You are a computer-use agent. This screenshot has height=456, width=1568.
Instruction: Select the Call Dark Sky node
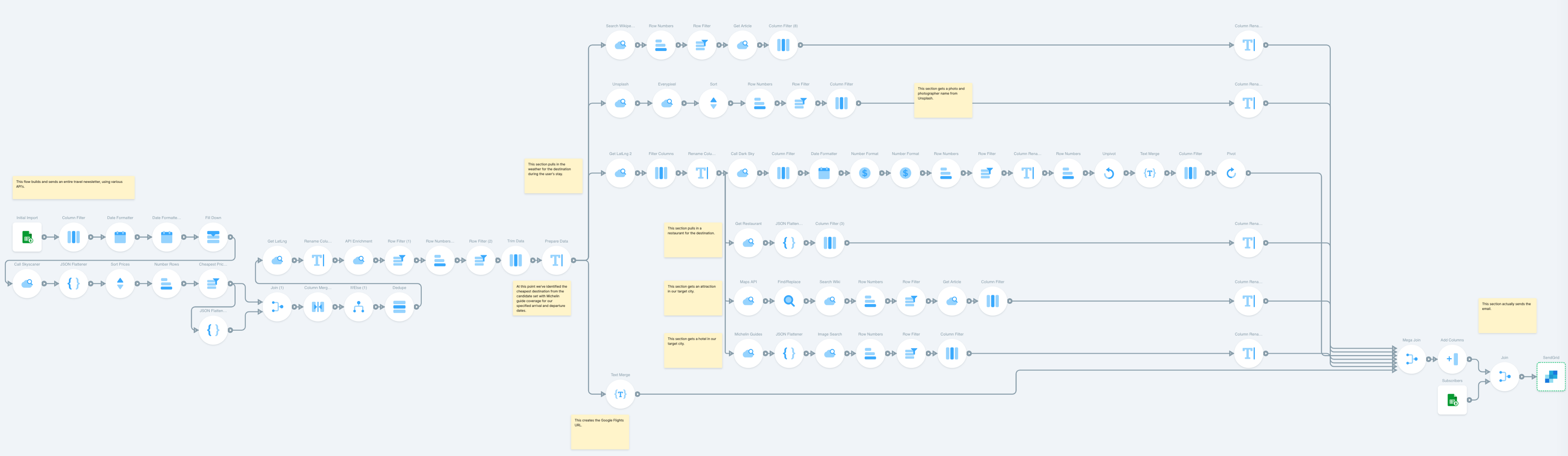(742, 173)
